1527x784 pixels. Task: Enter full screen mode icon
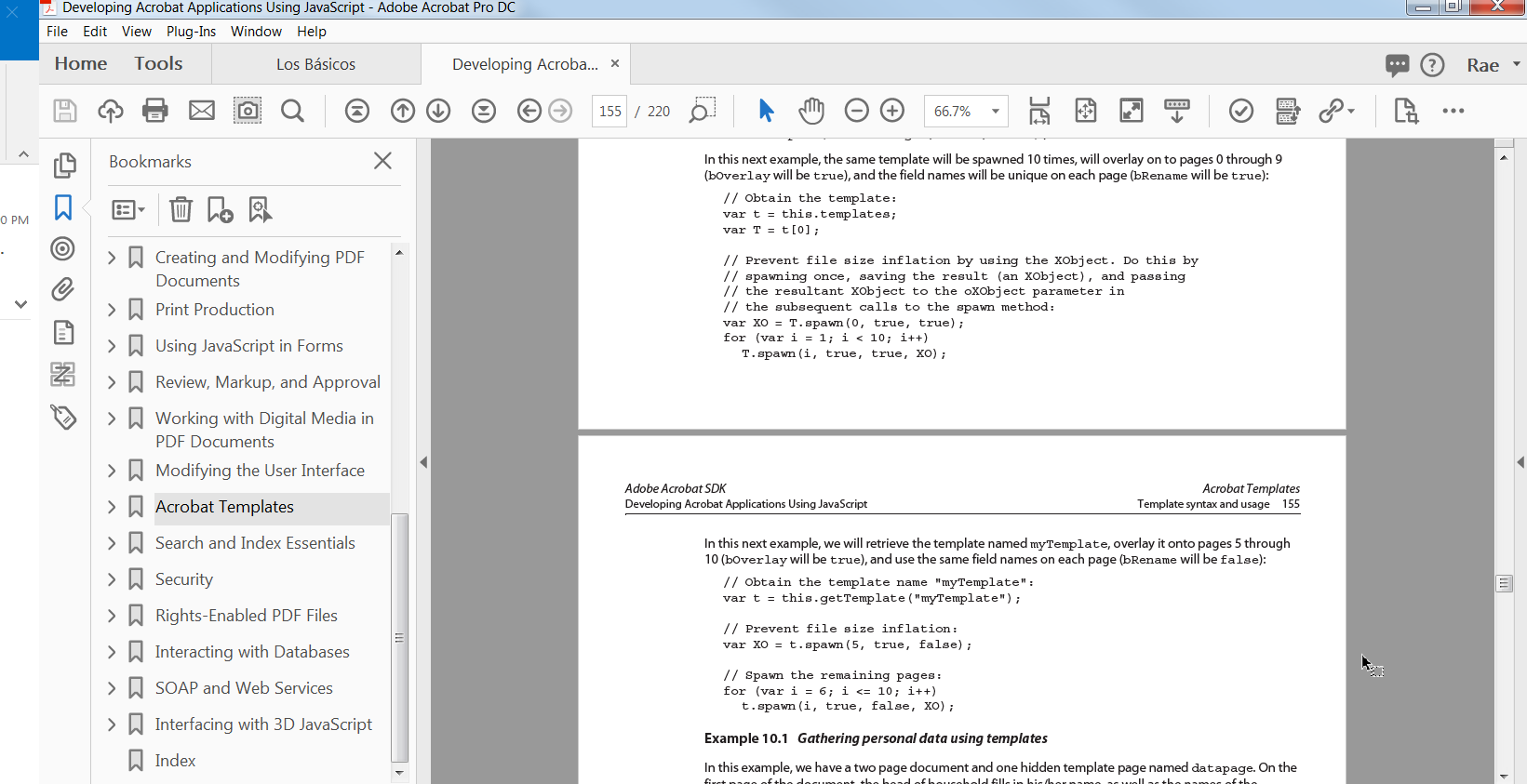[1132, 111]
